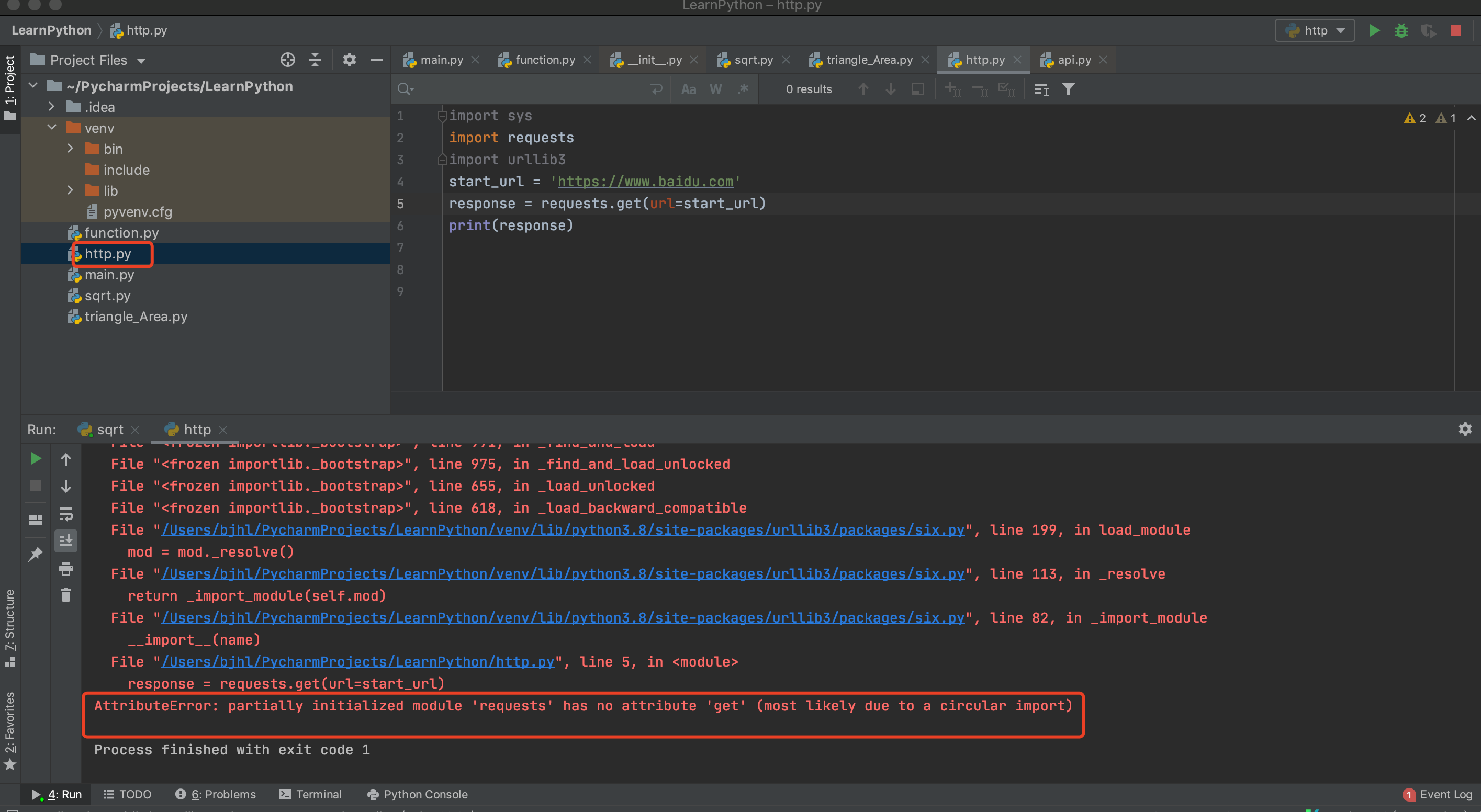
Task: Print the Run console output
Action: pos(66,568)
